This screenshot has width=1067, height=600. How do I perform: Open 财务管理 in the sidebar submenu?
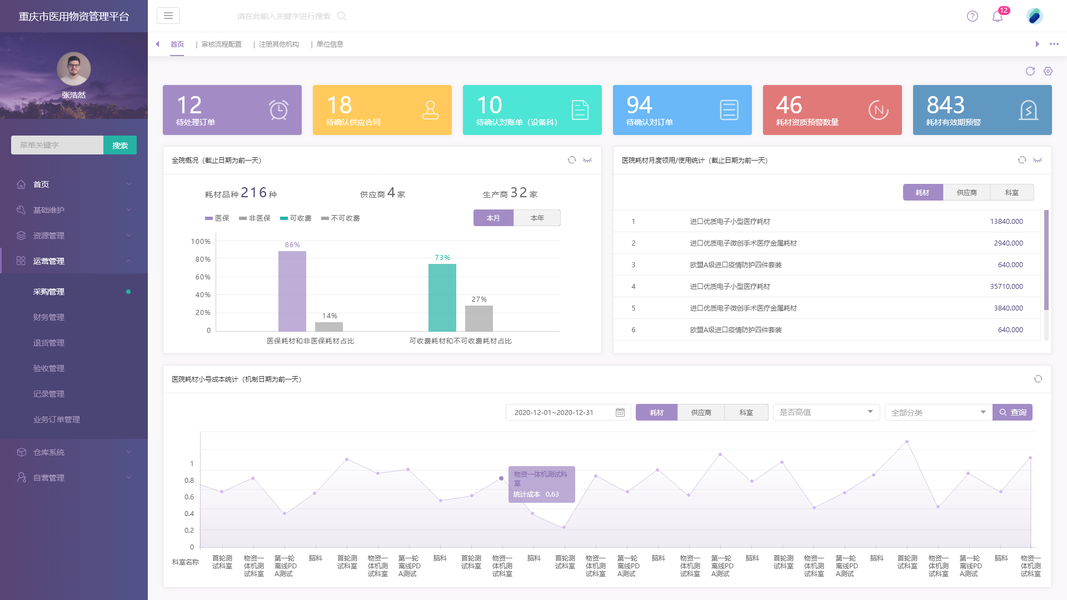coord(49,318)
